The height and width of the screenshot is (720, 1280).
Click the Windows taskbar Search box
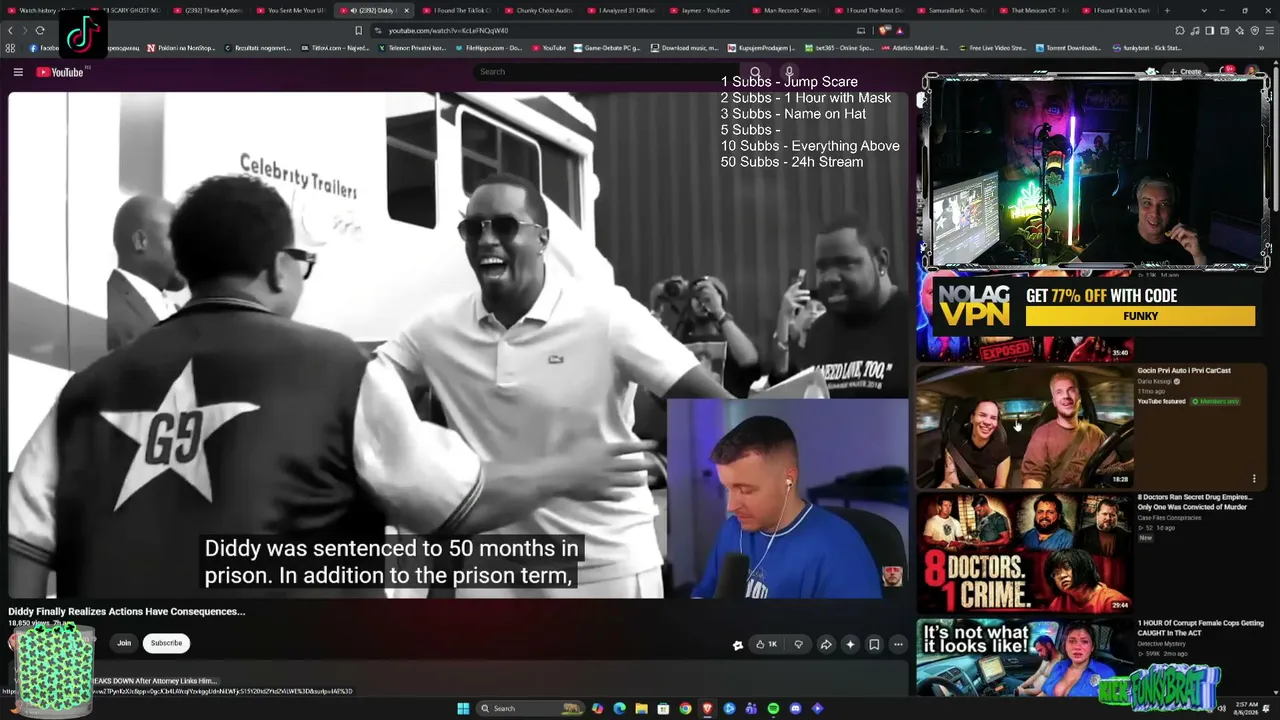(x=529, y=709)
